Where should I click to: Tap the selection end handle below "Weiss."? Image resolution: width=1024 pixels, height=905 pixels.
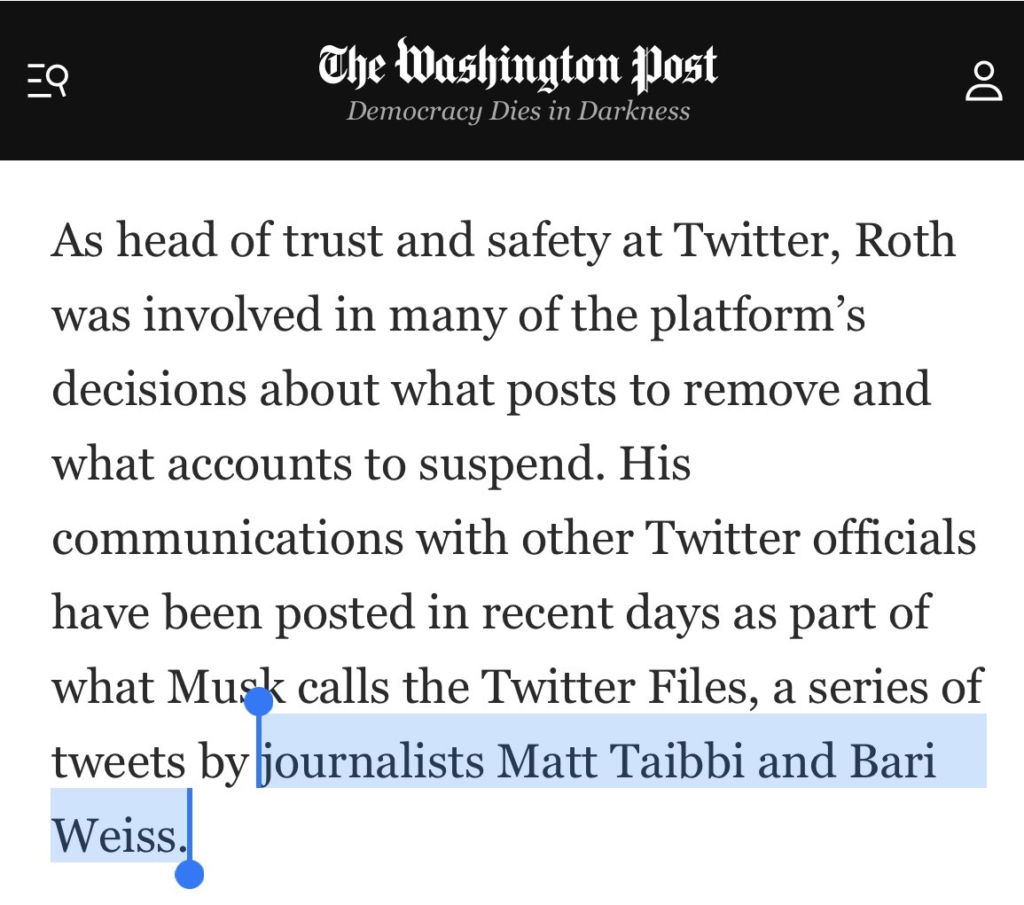tap(189, 875)
